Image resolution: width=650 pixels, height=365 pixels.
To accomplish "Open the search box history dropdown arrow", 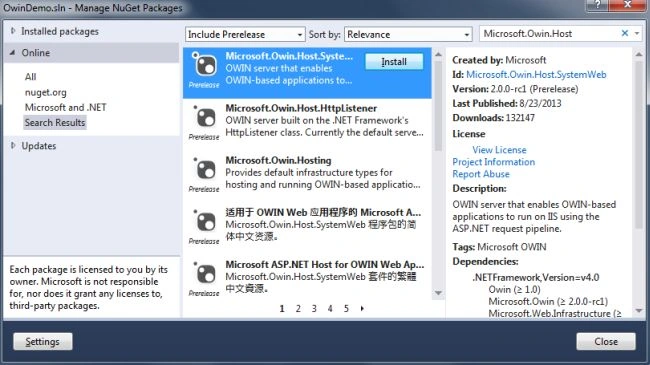I will 637,33.
